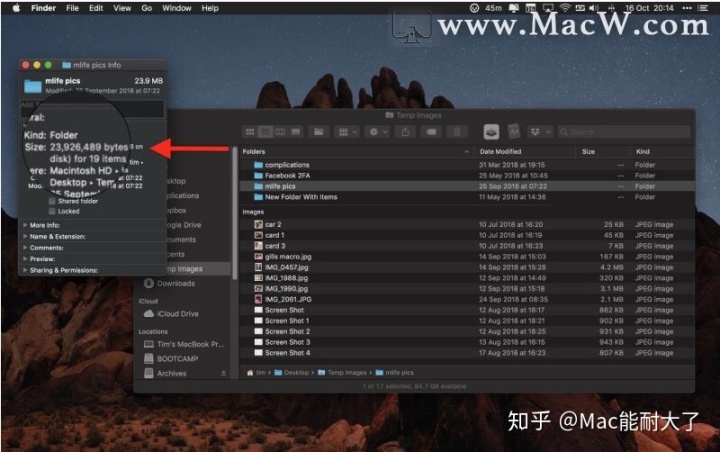Image resolution: width=720 pixels, height=452 pixels.
Task: Switch Finder to icon view
Action: pyautogui.click(x=250, y=132)
